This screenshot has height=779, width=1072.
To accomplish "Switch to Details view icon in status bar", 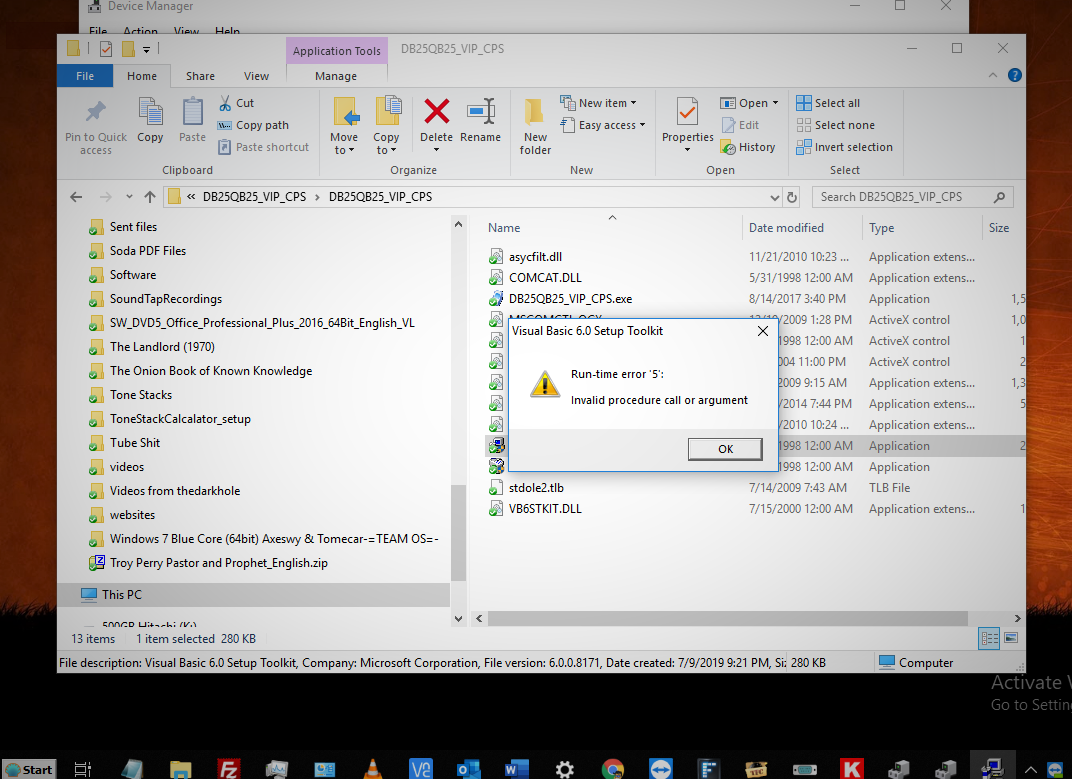I will 989,638.
